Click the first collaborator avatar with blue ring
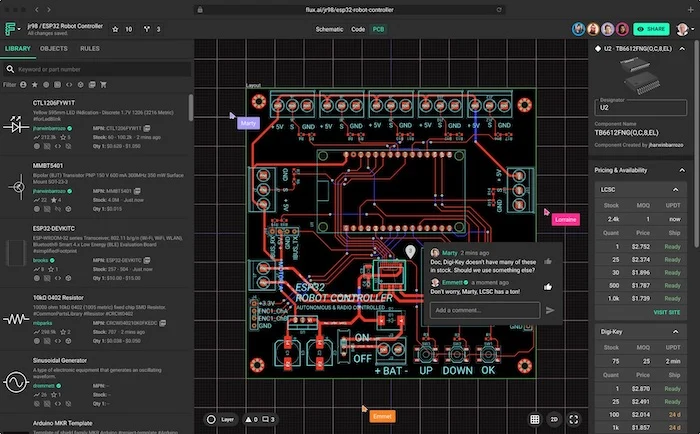700x434 pixels. 578,29
